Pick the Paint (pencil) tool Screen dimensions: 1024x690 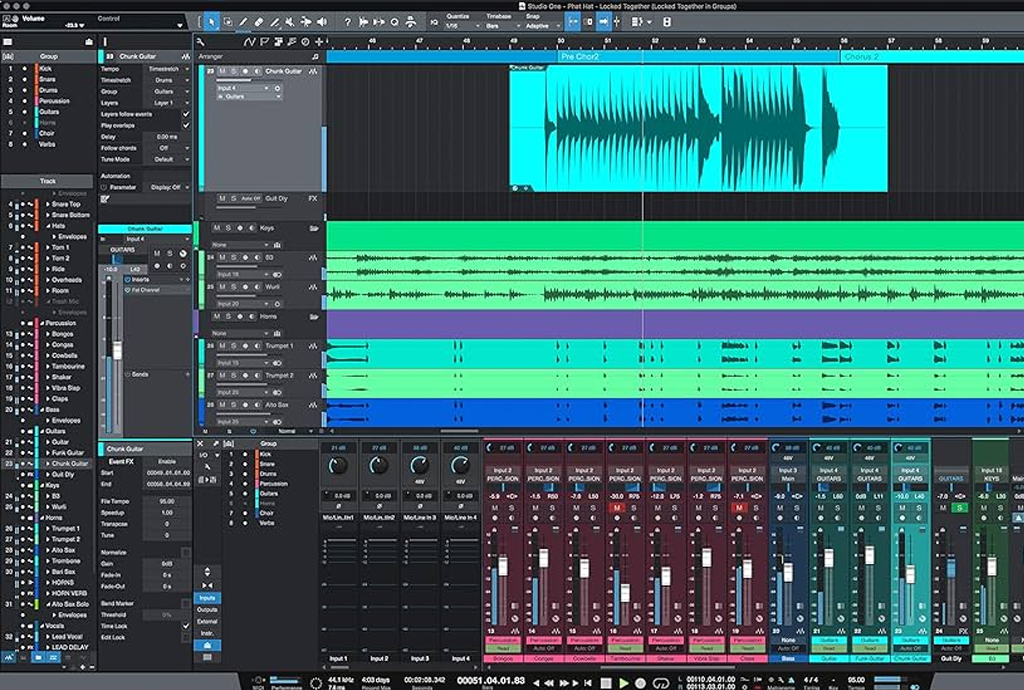pos(274,21)
